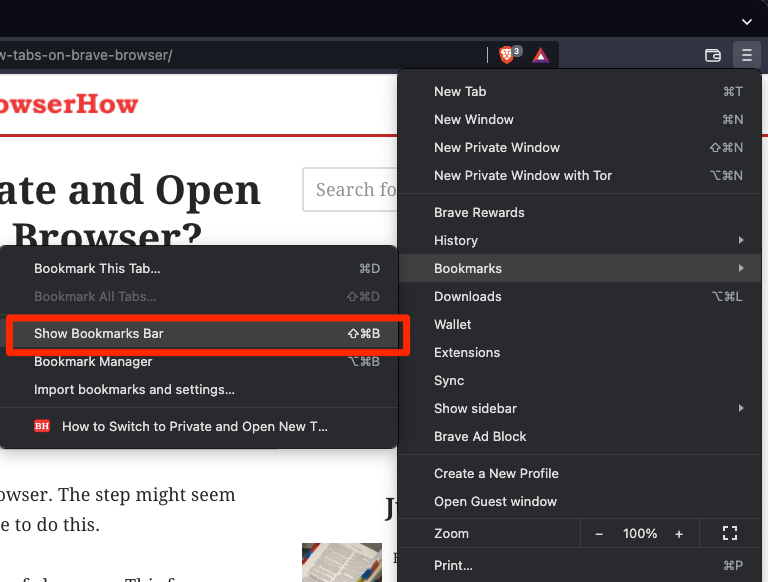
Task: Click the fullscreen zoom icon
Action: click(729, 534)
